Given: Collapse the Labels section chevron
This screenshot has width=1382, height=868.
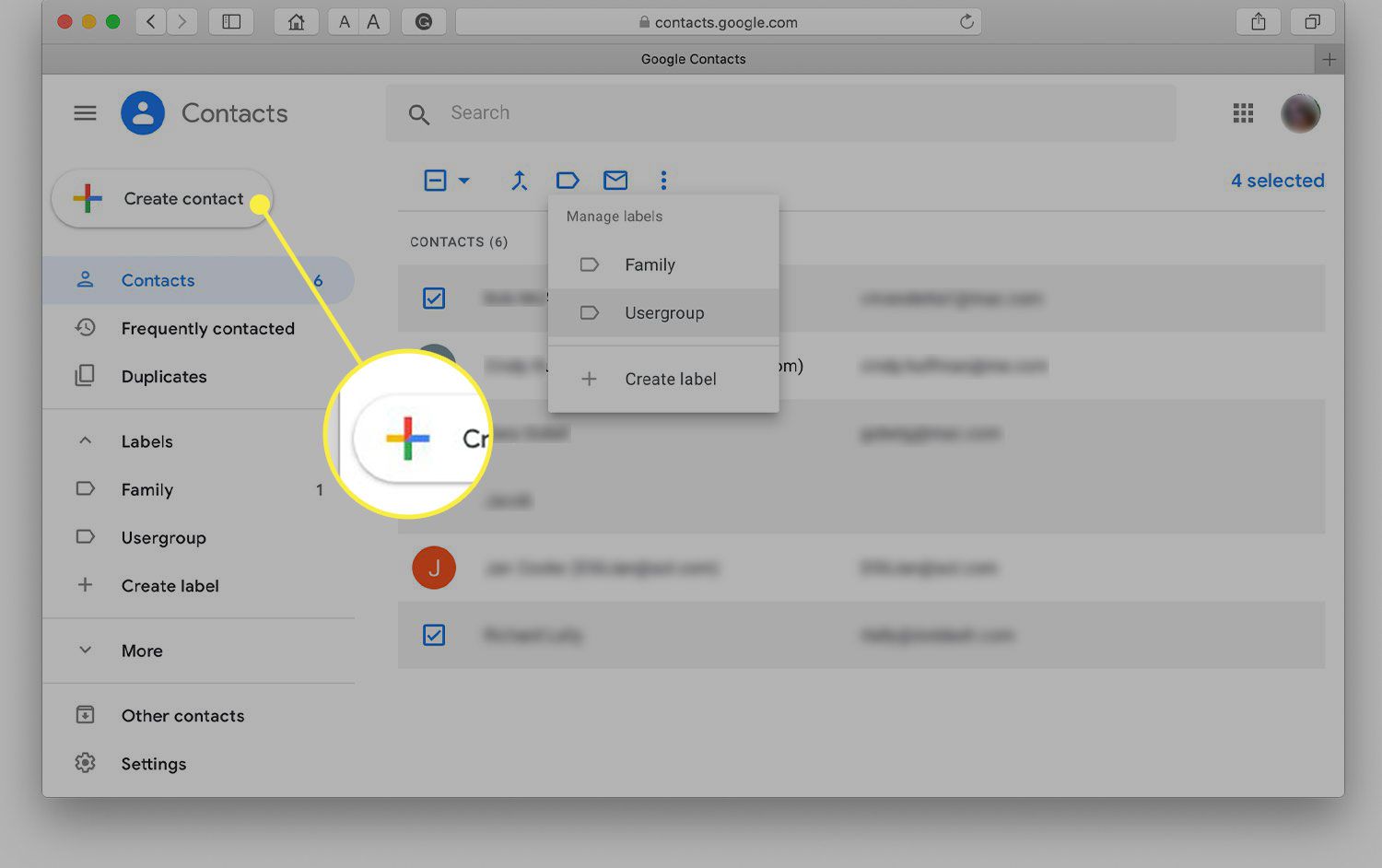Looking at the screenshot, I should coord(85,440).
